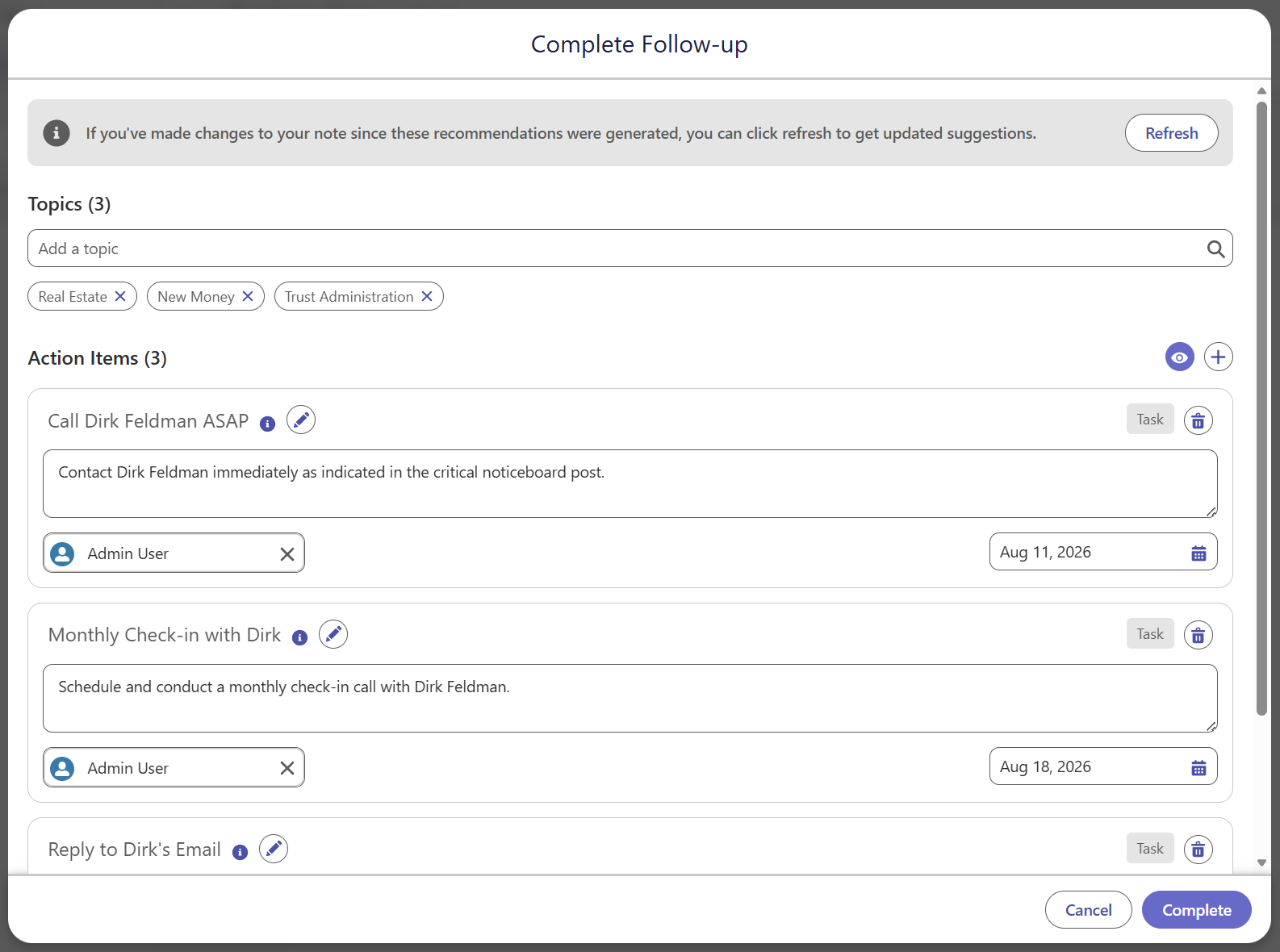Edit the Call Dirk Feldman ASAP title
Viewport: 1280px width, 952px height.
(x=301, y=420)
